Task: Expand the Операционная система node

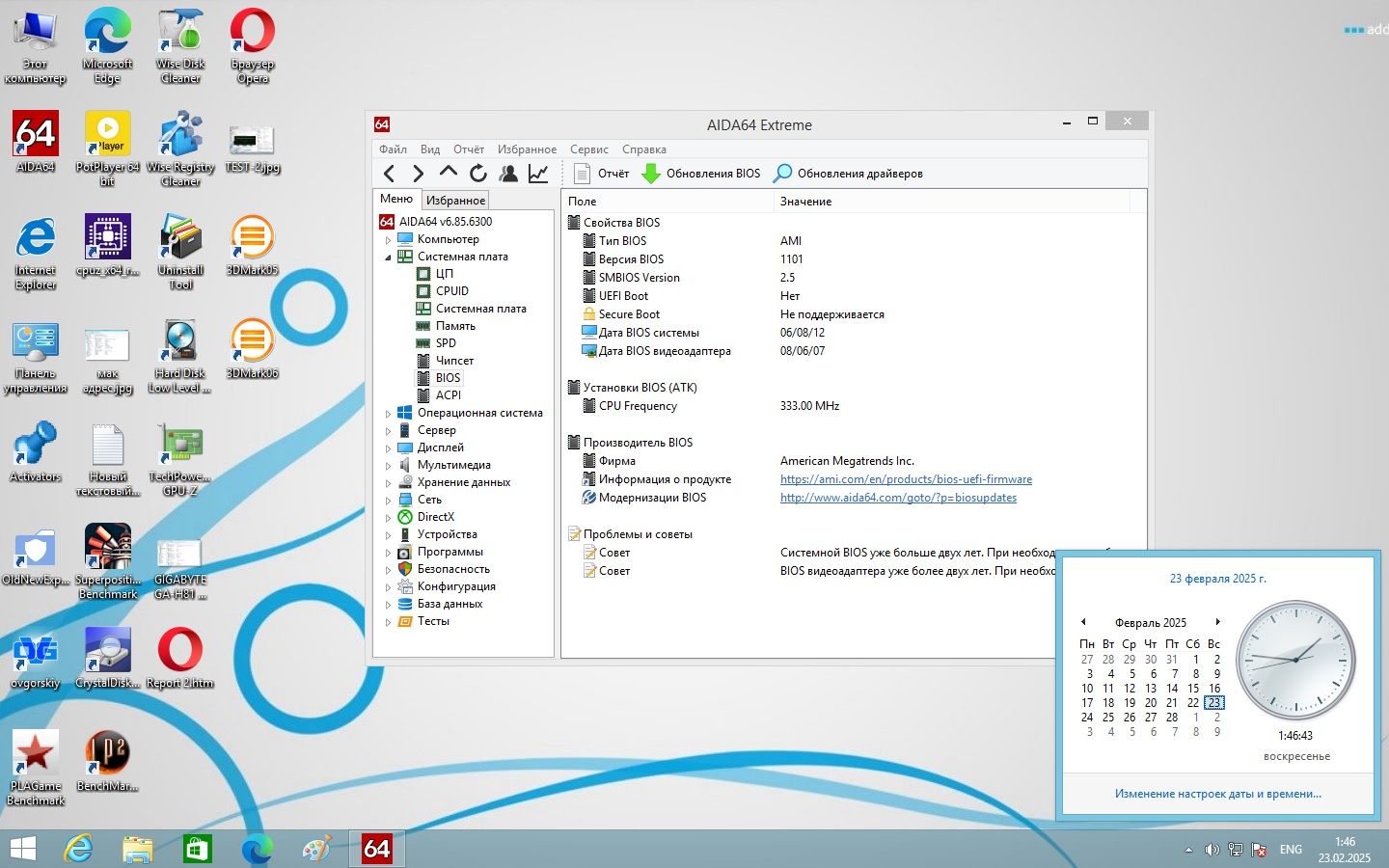Action: 389,414
